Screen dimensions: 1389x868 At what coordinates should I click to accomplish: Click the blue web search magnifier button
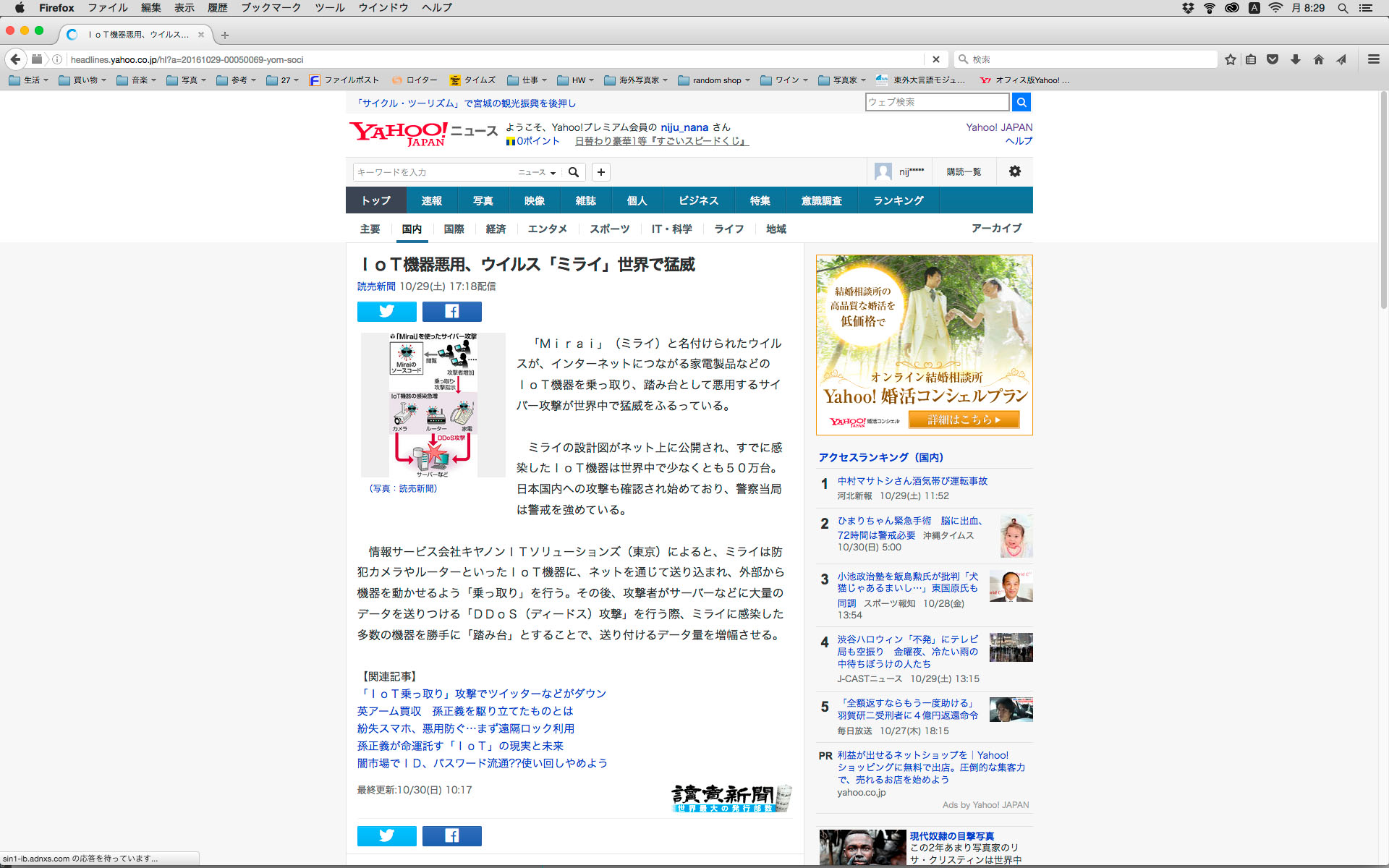pos(1021,102)
